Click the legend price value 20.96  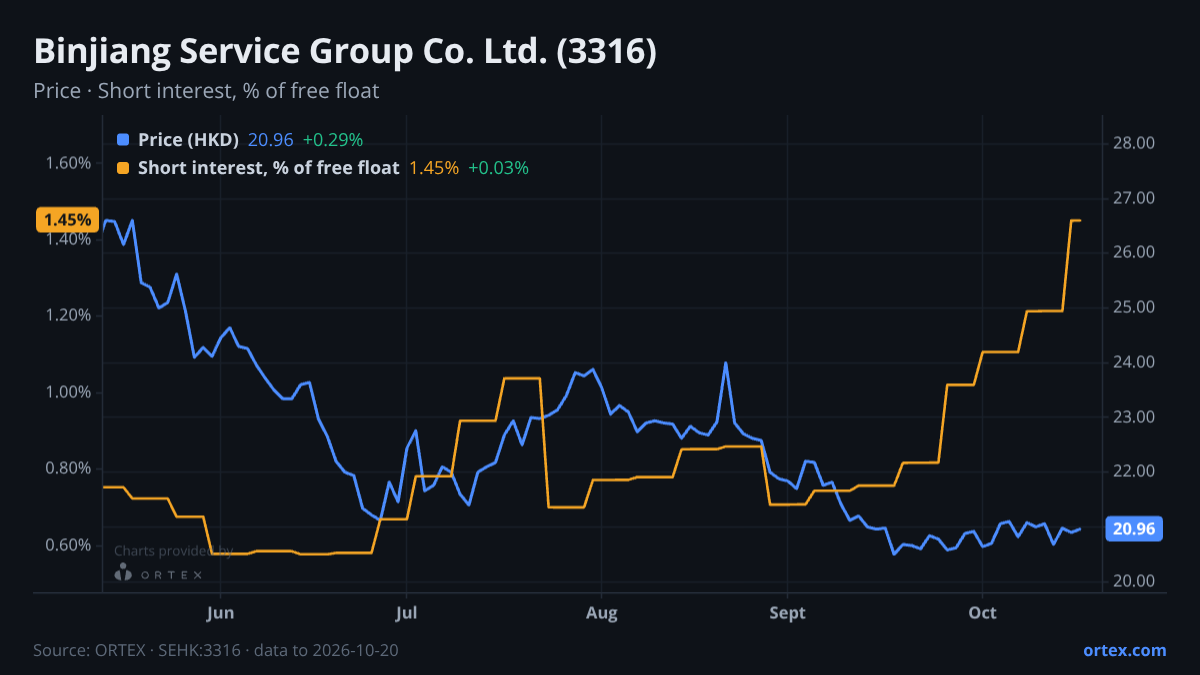point(270,140)
